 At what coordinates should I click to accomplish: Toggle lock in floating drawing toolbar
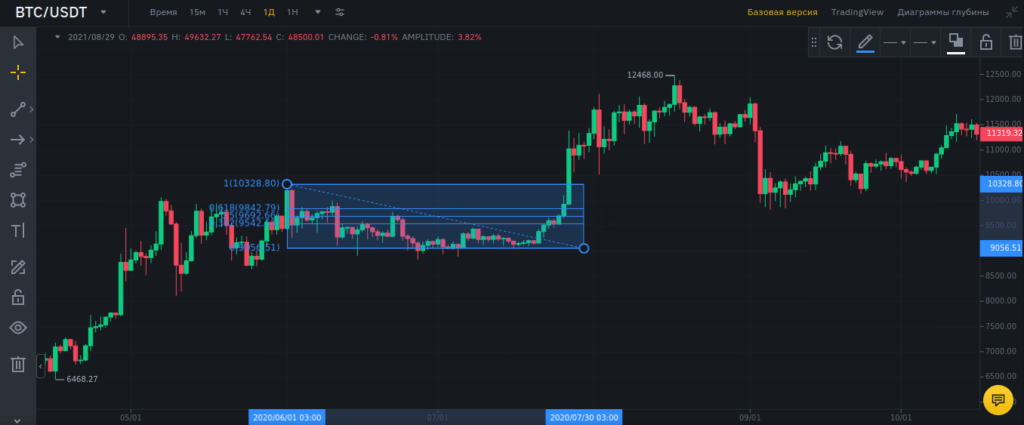click(x=985, y=42)
